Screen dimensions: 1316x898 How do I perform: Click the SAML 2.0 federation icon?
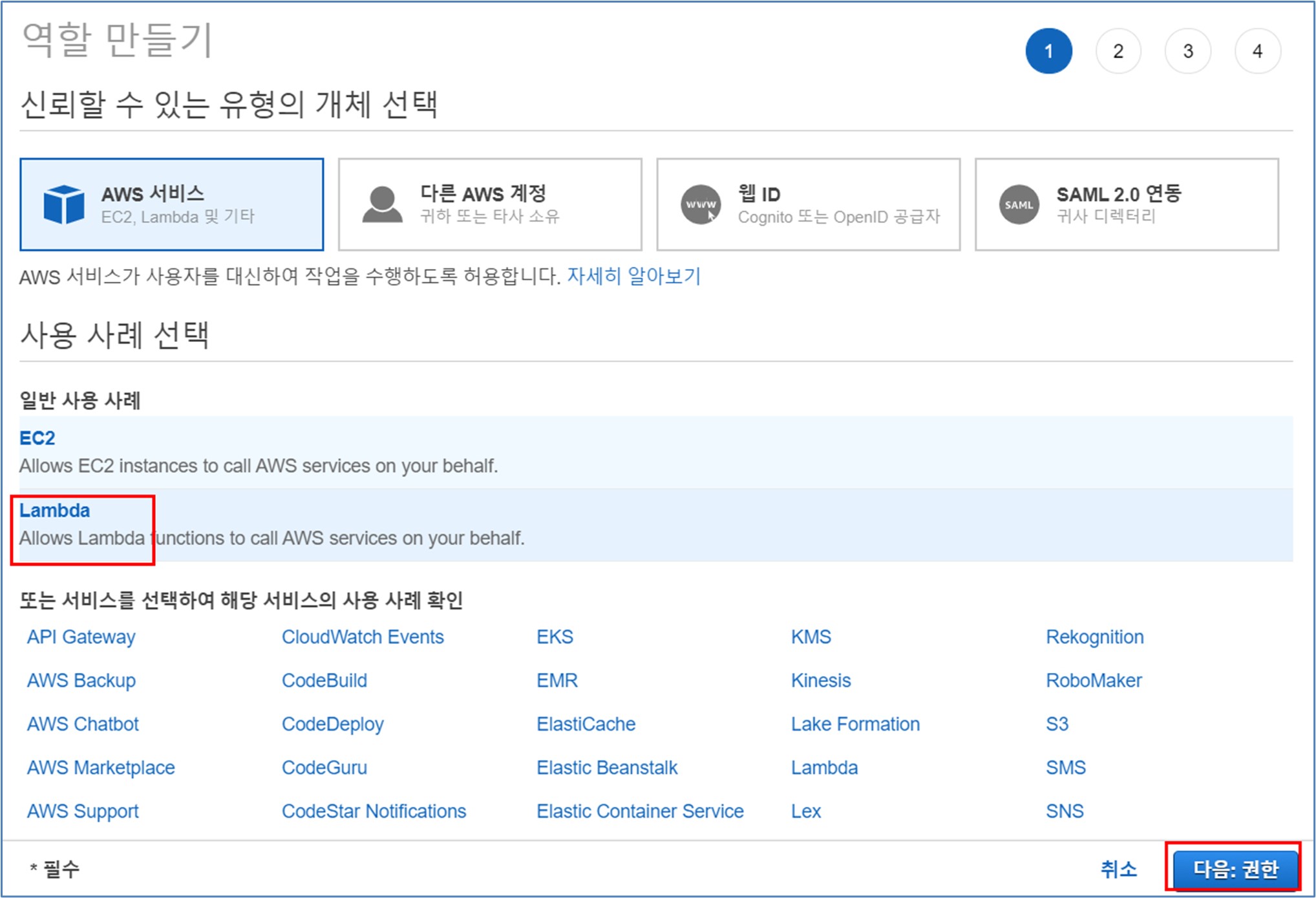click(x=1019, y=204)
